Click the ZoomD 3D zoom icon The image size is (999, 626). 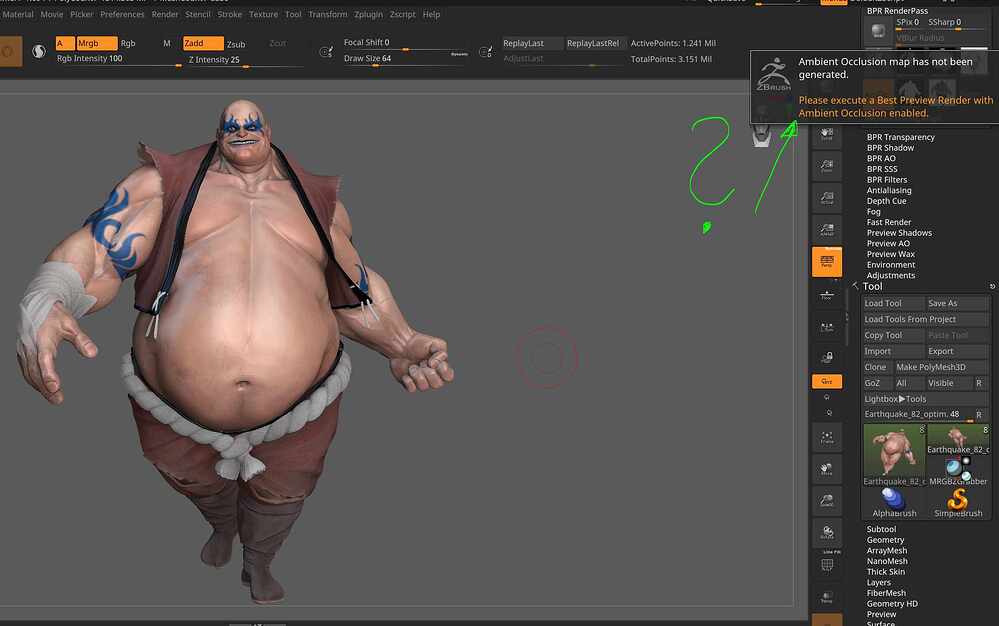(826, 501)
